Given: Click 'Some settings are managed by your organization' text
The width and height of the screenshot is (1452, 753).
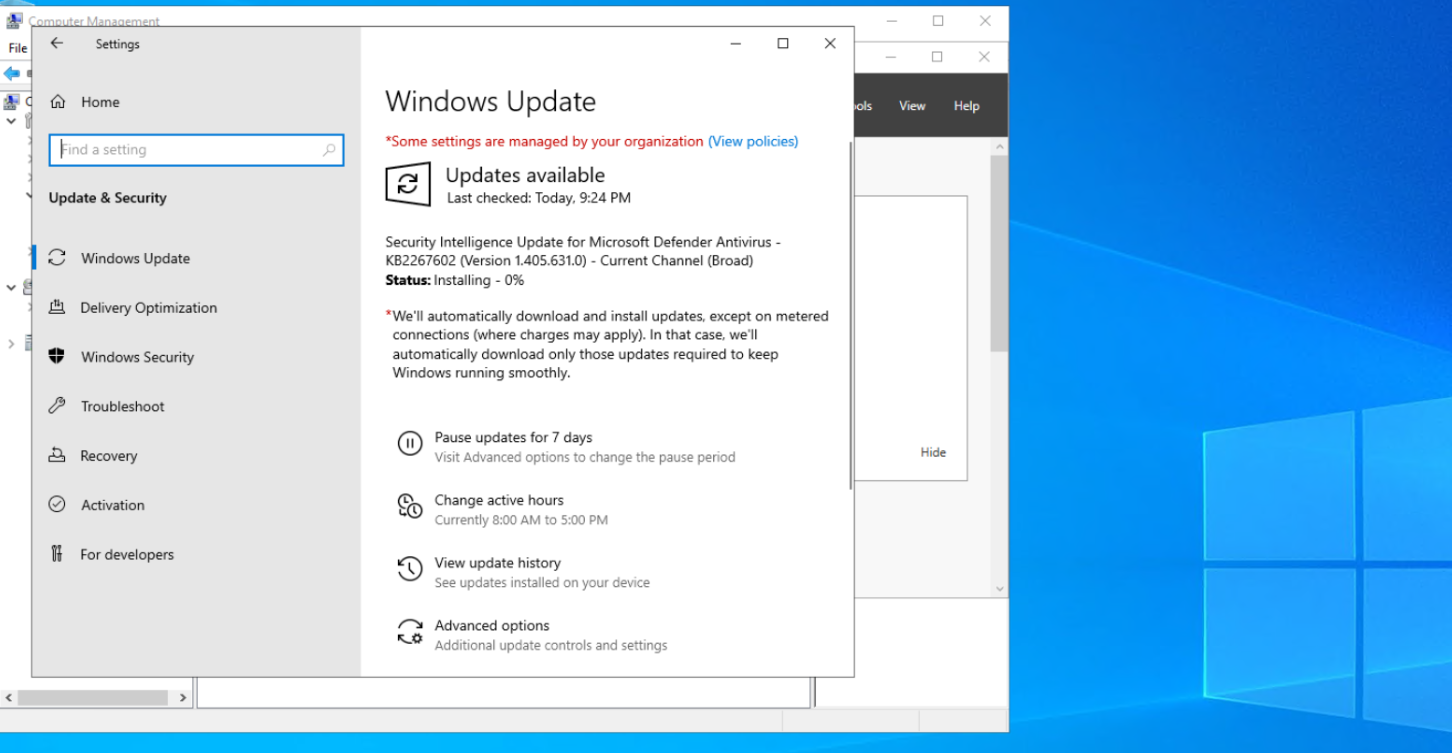Looking at the screenshot, I should pyautogui.click(x=545, y=141).
